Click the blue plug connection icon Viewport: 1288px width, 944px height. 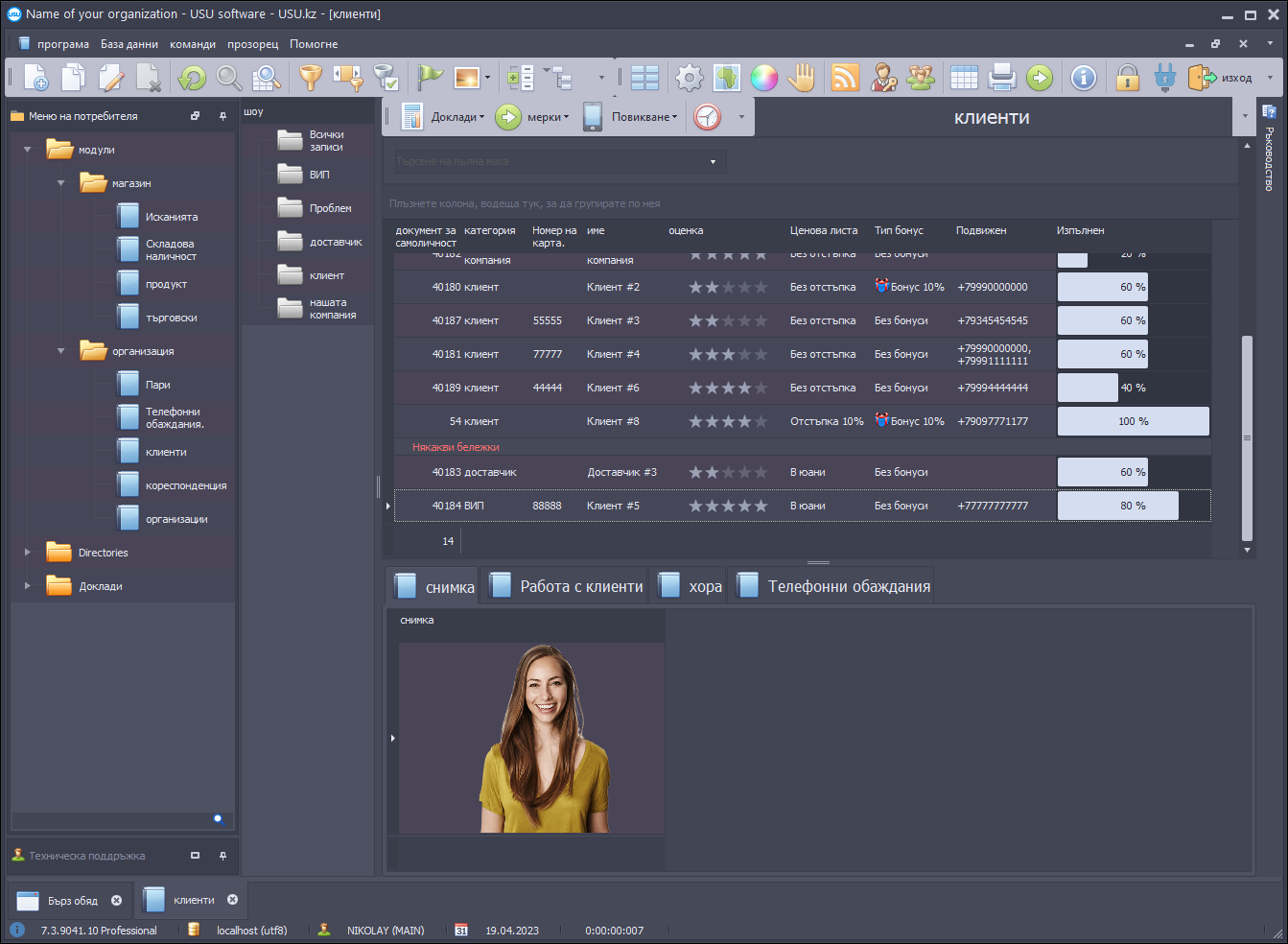(x=1165, y=78)
